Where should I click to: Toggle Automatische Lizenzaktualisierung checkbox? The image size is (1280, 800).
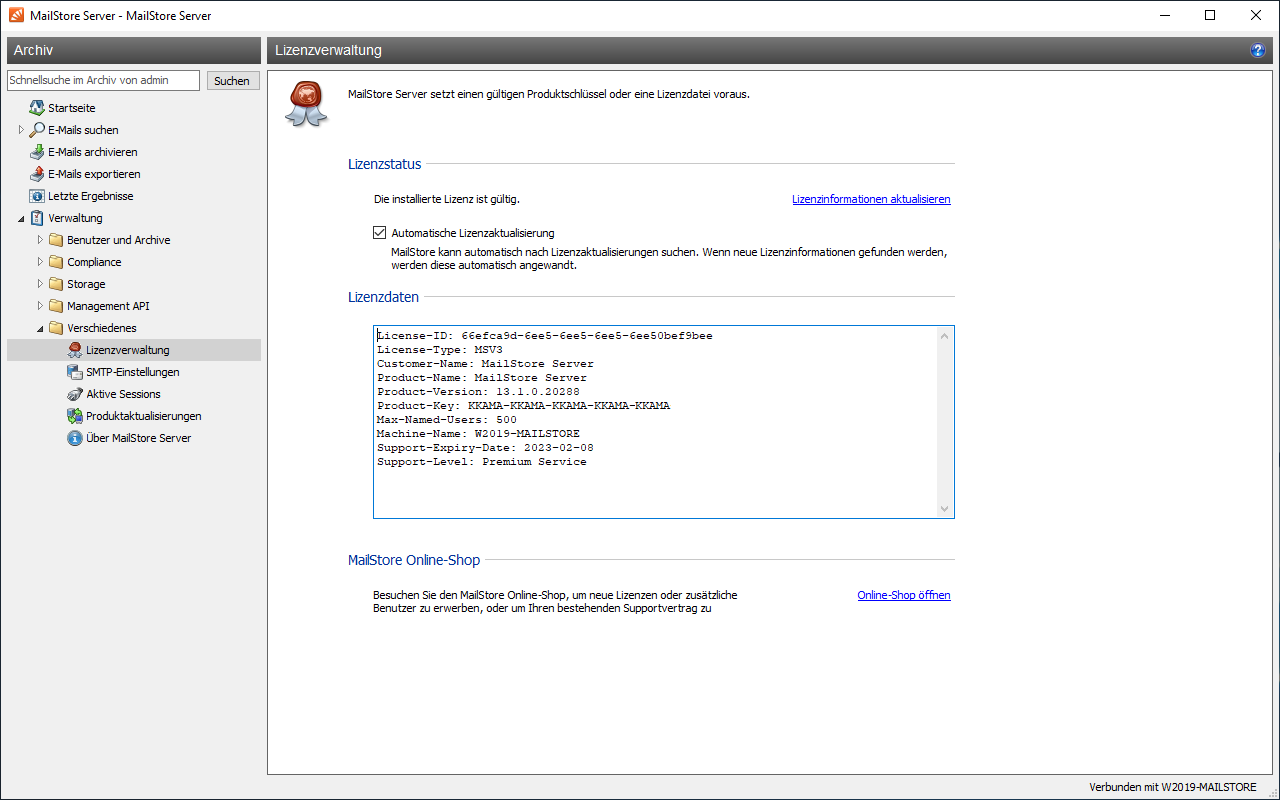tap(379, 233)
